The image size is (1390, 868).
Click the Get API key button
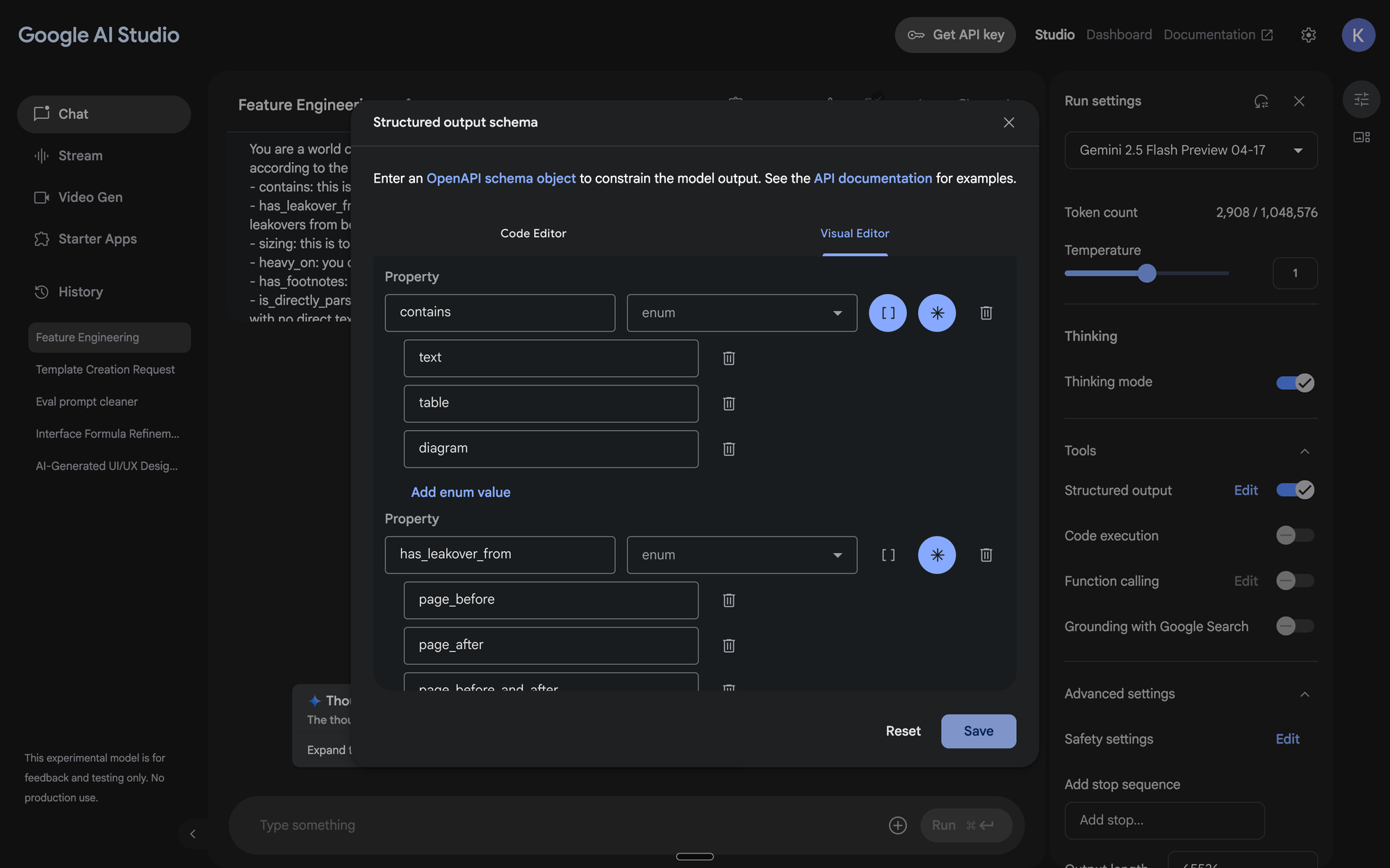pyautogui.click(x=955, y=35)
